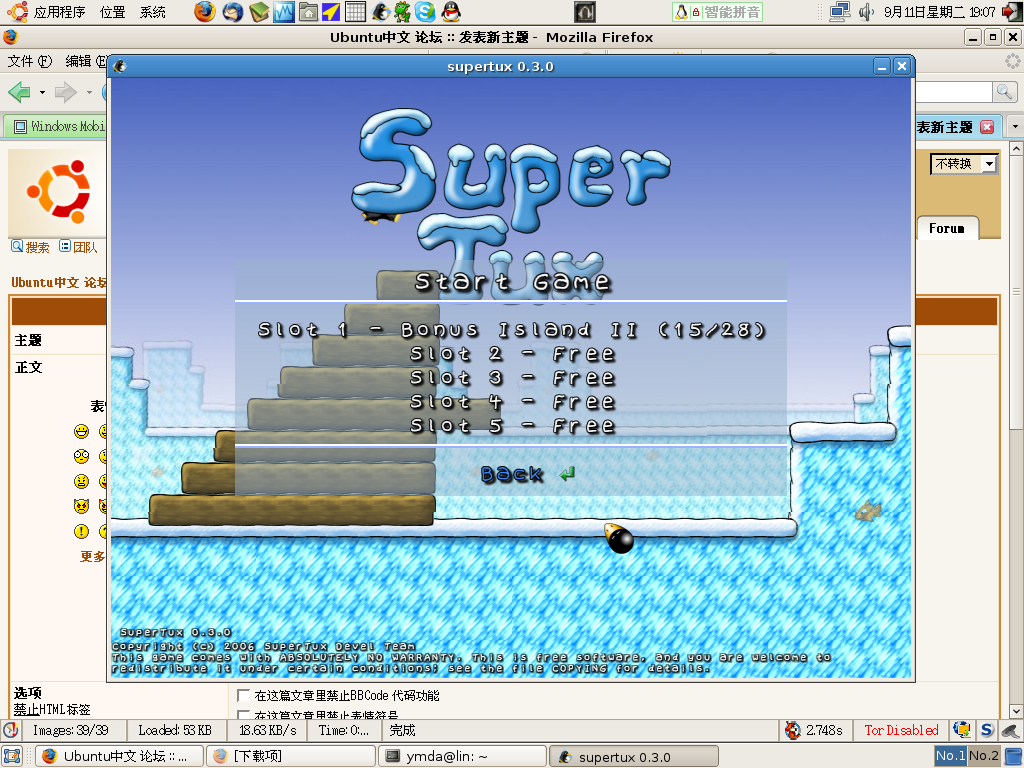This screenshot has width=1024, height=768.
Task: Click the show-desktop icon in bottom panel
Action: 12,756
